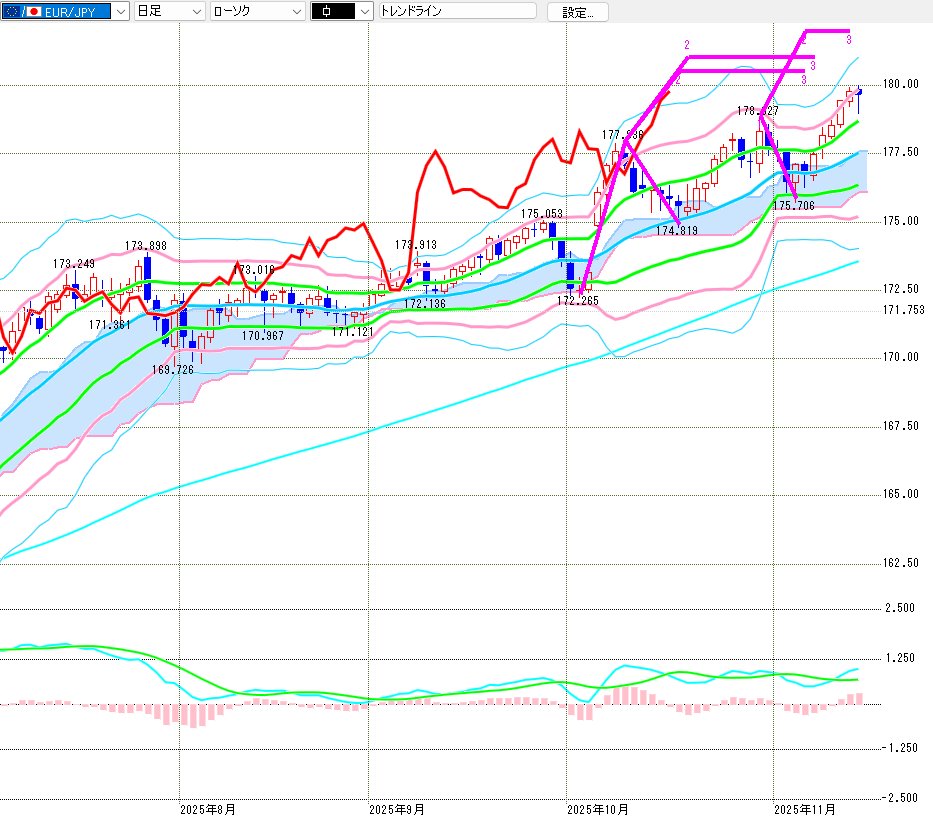This screenshot has height=820, width=933.
Task: Click the 172.265 swing low label
Action: 576,300
